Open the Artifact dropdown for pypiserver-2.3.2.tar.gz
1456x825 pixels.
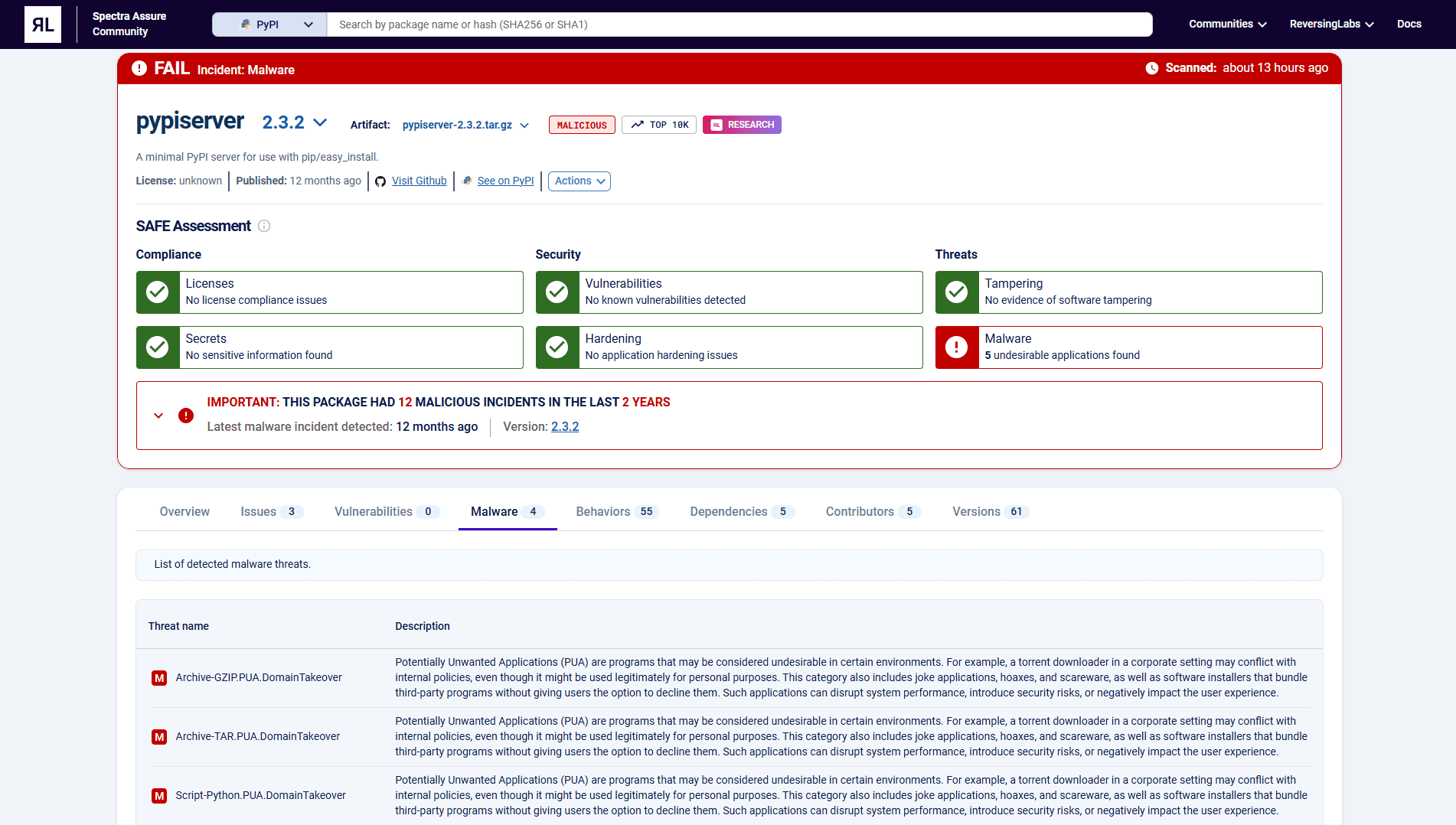[x=524, y=125]
